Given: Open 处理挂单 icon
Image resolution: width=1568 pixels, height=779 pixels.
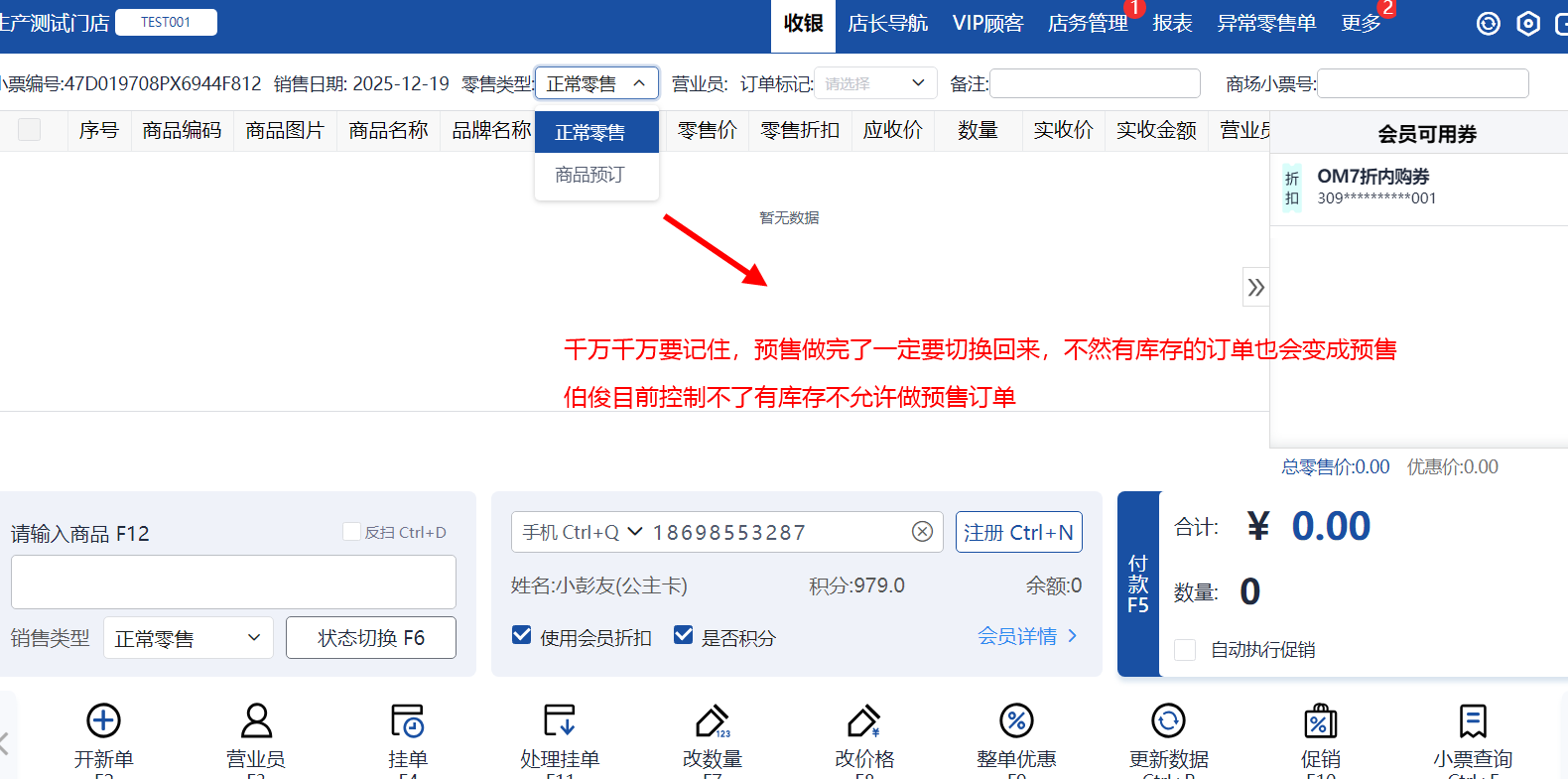Looking at the screenshot, I should (x=560, y=721).
